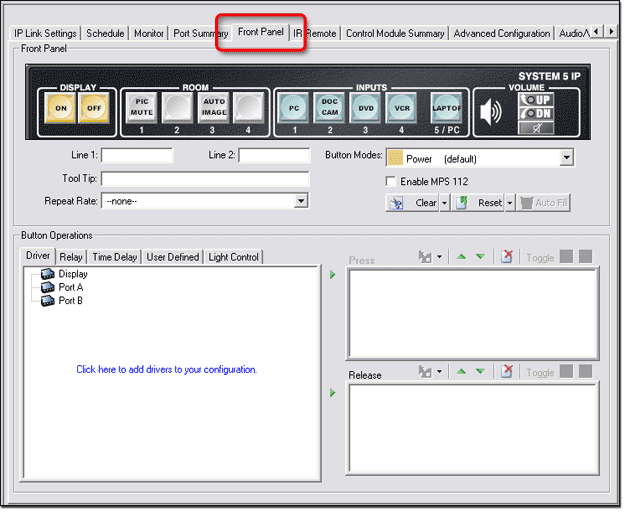Click Toggle in the Press section
The width and height of the screenshot is (630, 513).
pos(540,258)
